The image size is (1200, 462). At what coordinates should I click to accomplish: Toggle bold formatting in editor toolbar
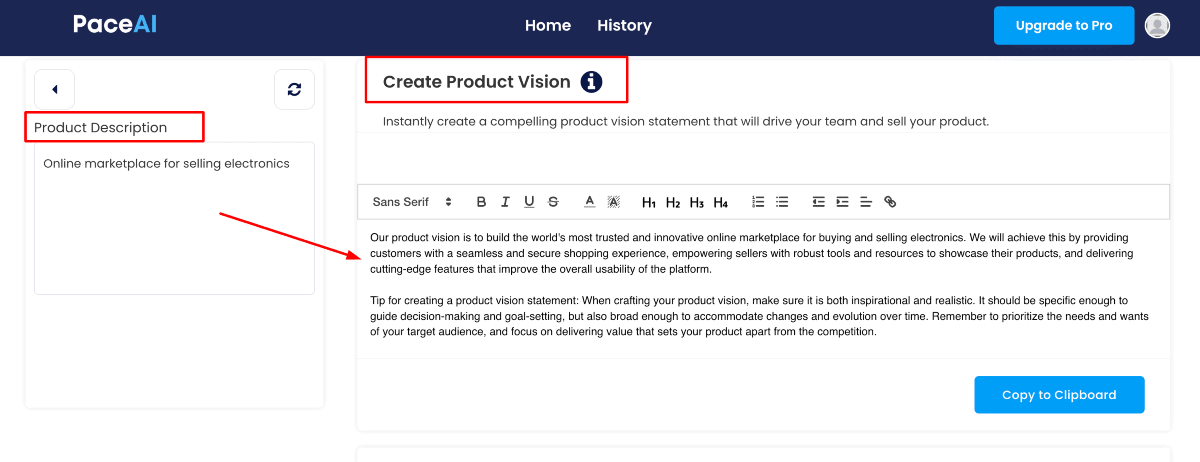(481, 202)
